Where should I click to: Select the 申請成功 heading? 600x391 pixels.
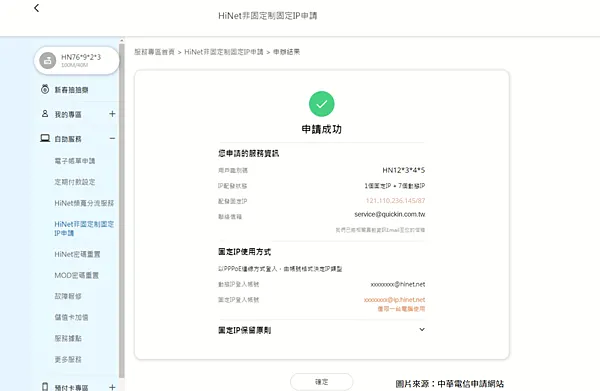point(321,129)
